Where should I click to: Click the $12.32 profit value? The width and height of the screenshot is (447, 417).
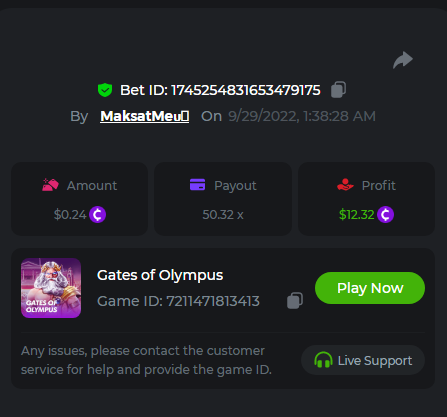click(356, 215)
